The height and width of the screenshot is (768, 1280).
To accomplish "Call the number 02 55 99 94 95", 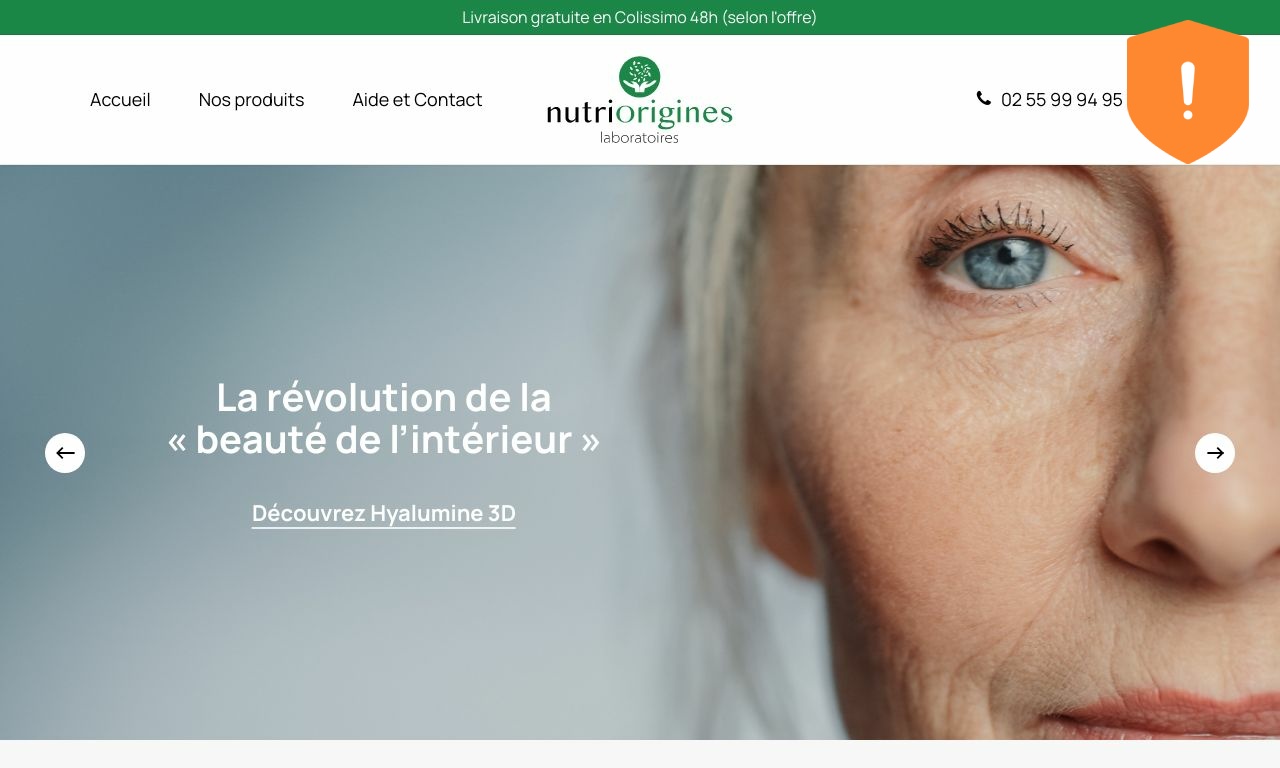I will tap(1062, 100).
